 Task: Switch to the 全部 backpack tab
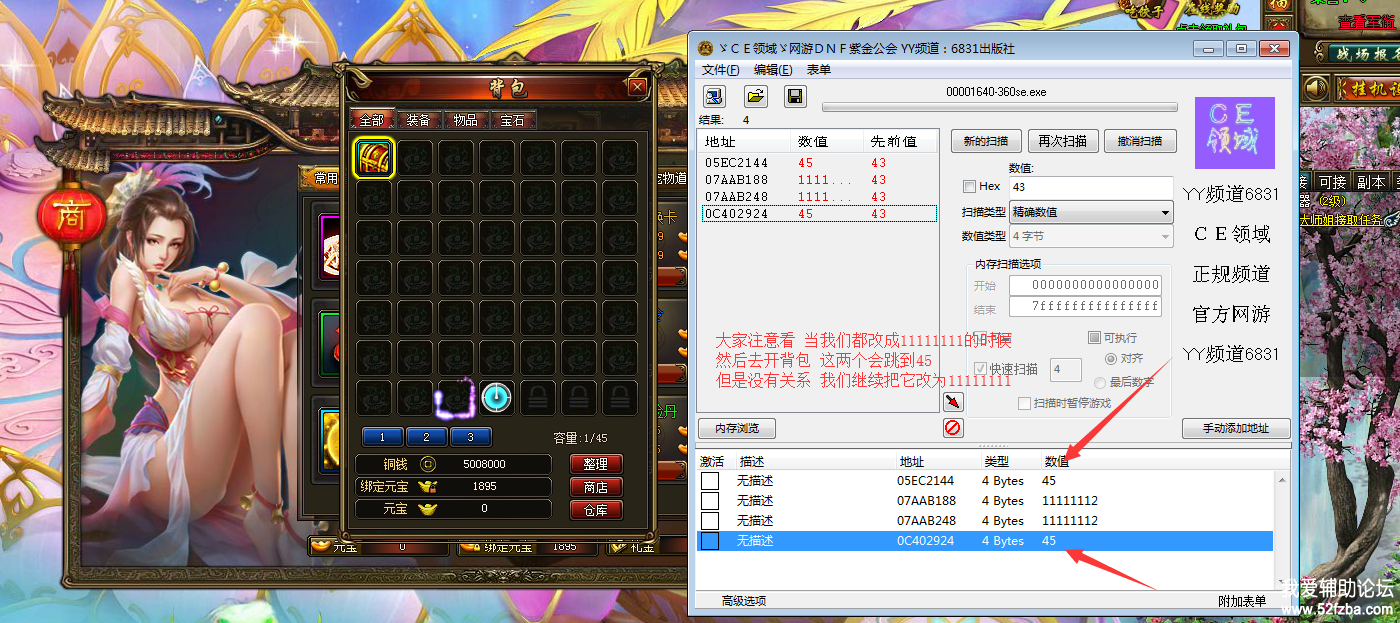tap(372, 120)
